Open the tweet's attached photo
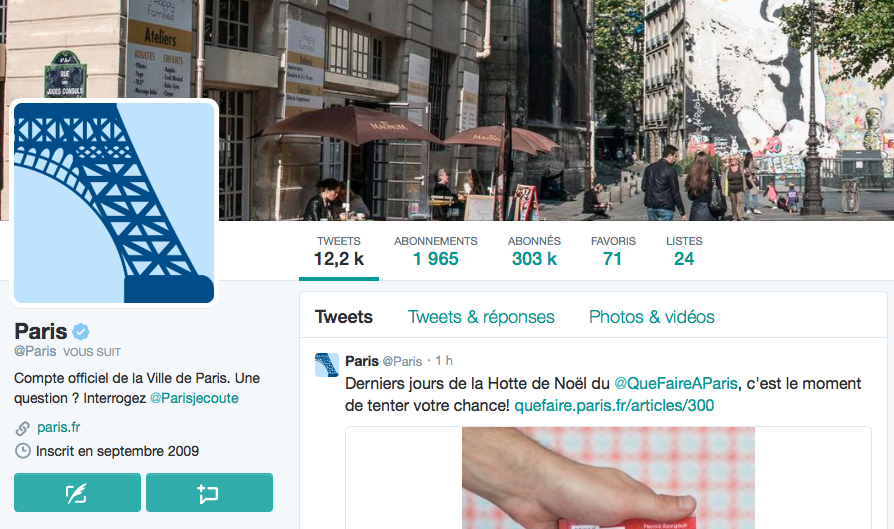 pos(608,478)
